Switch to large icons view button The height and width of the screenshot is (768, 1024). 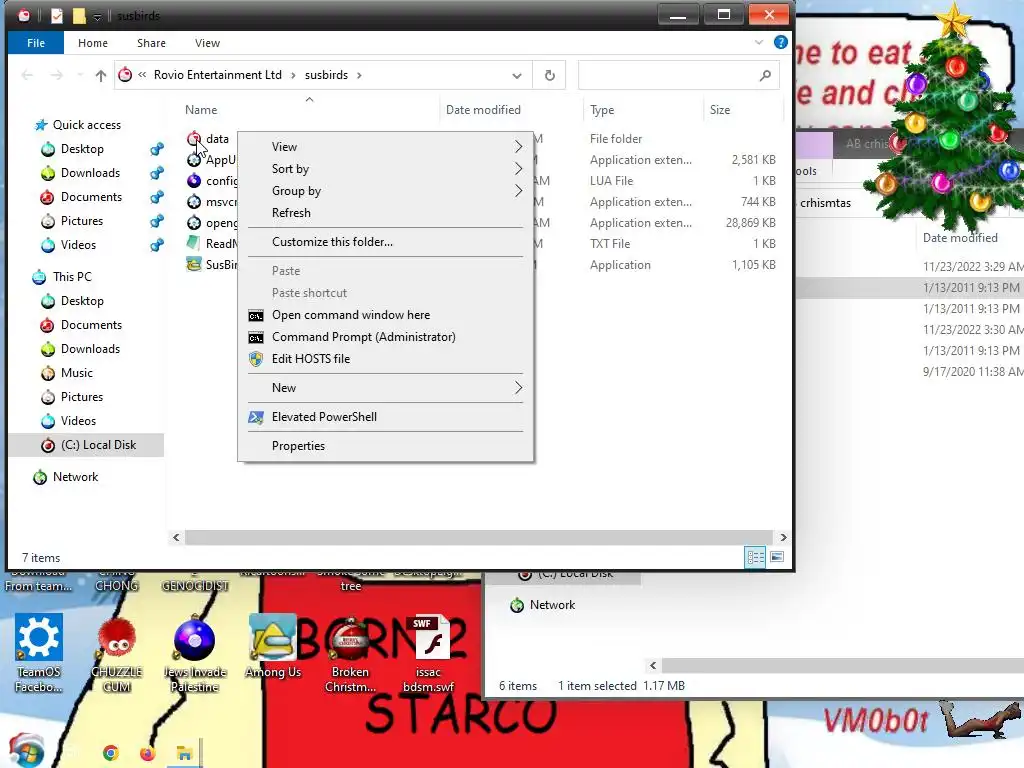[777, 557]
